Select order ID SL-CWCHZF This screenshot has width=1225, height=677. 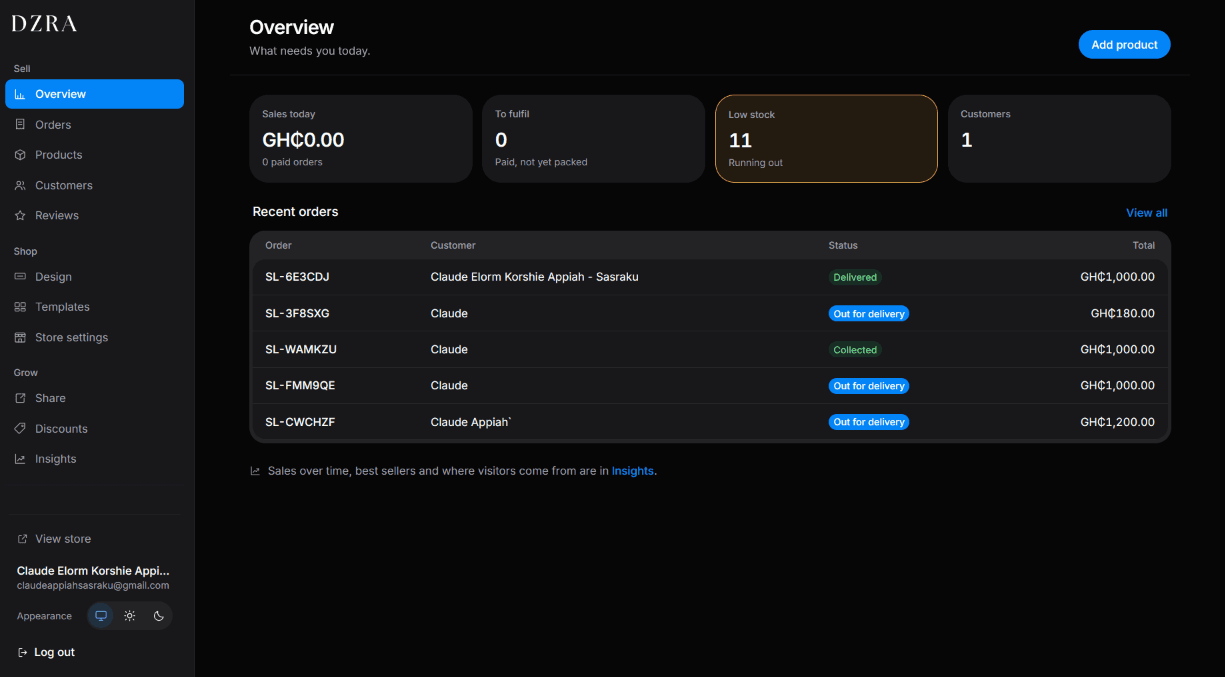click(x=300, y=422)
